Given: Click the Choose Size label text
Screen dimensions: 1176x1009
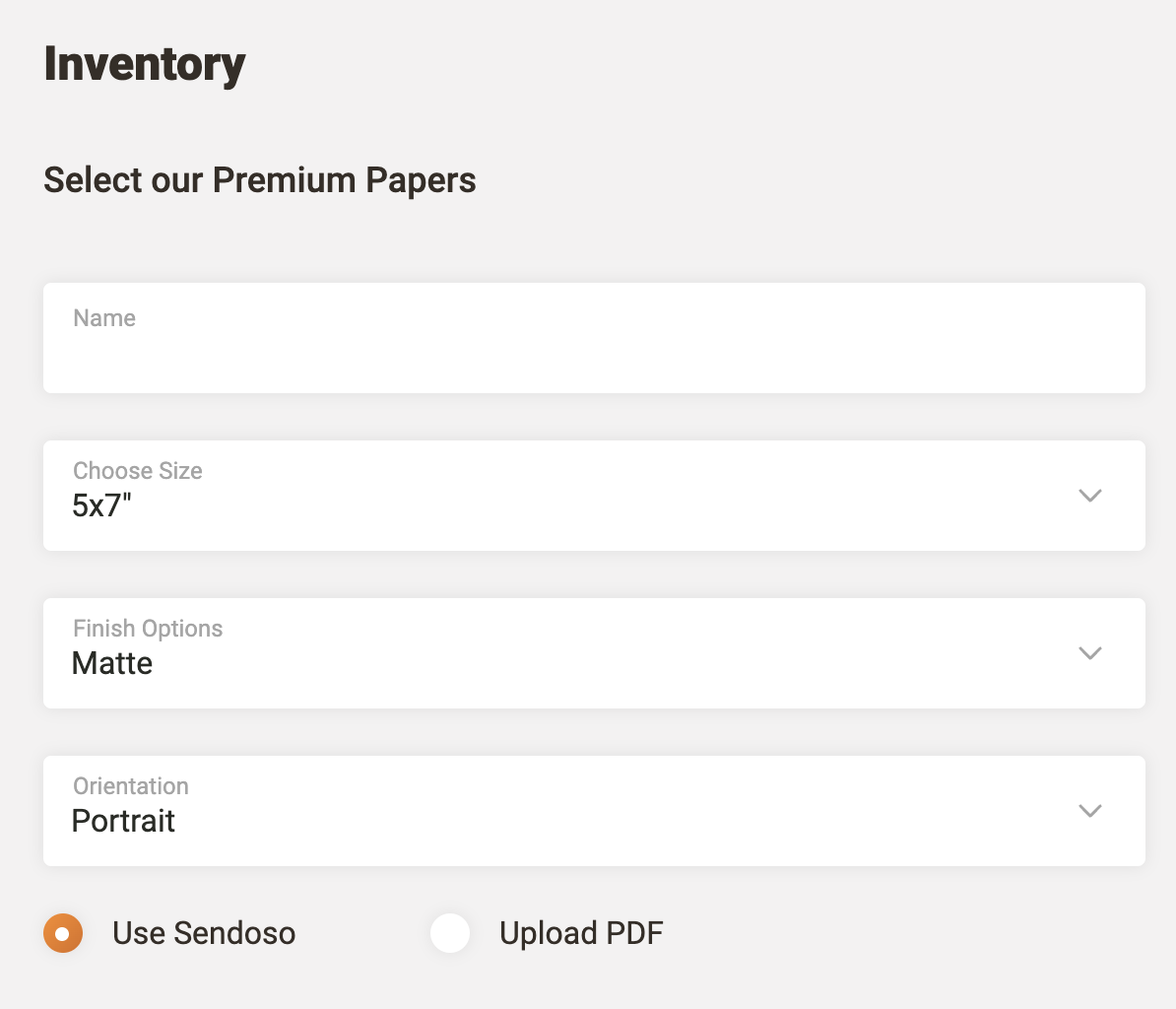Looking at the screenshot, I should click(x=138, y=471).
